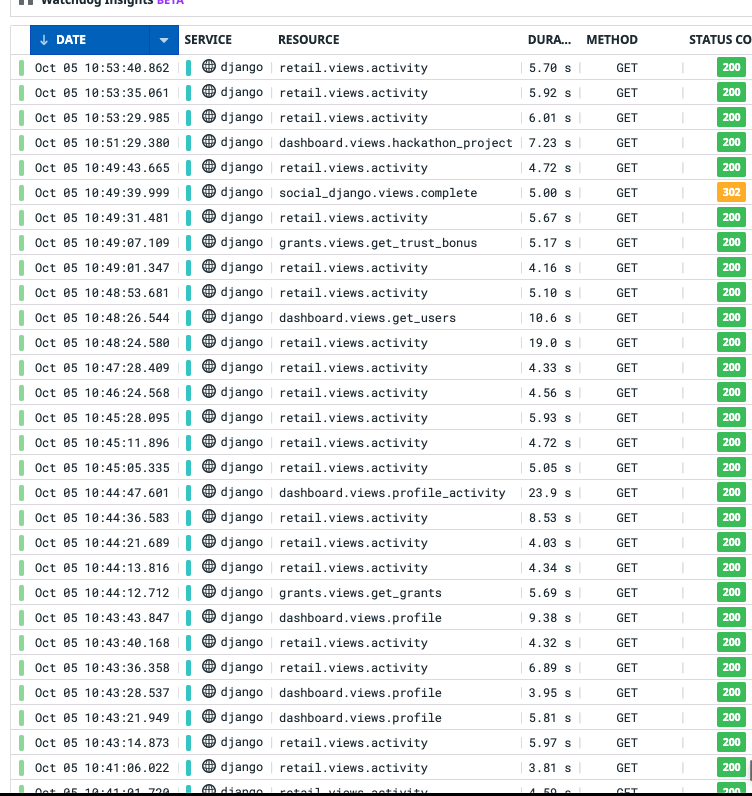Click the 3.81 s duration value
The image size is (752, 796).
click(x=549, y=768)
